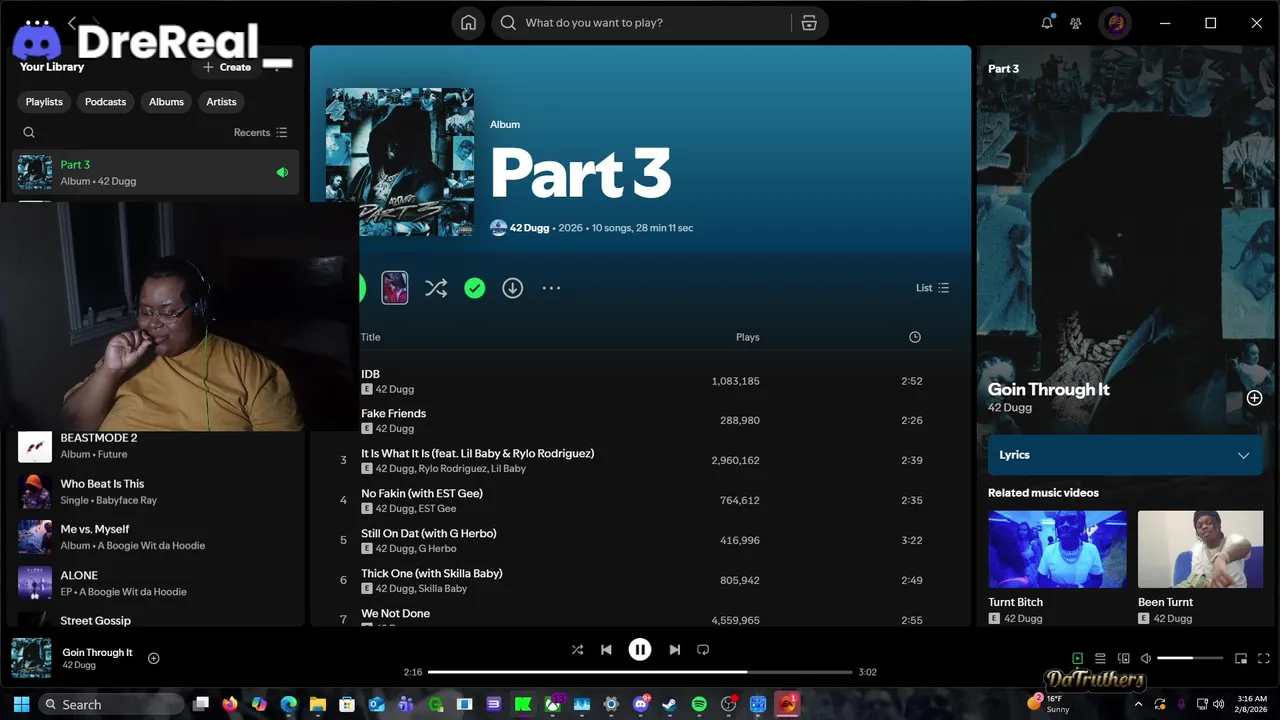Screen dimensions: 1280x720
Task: Open the Recents sort dropdown
Action: pos(260,132)
